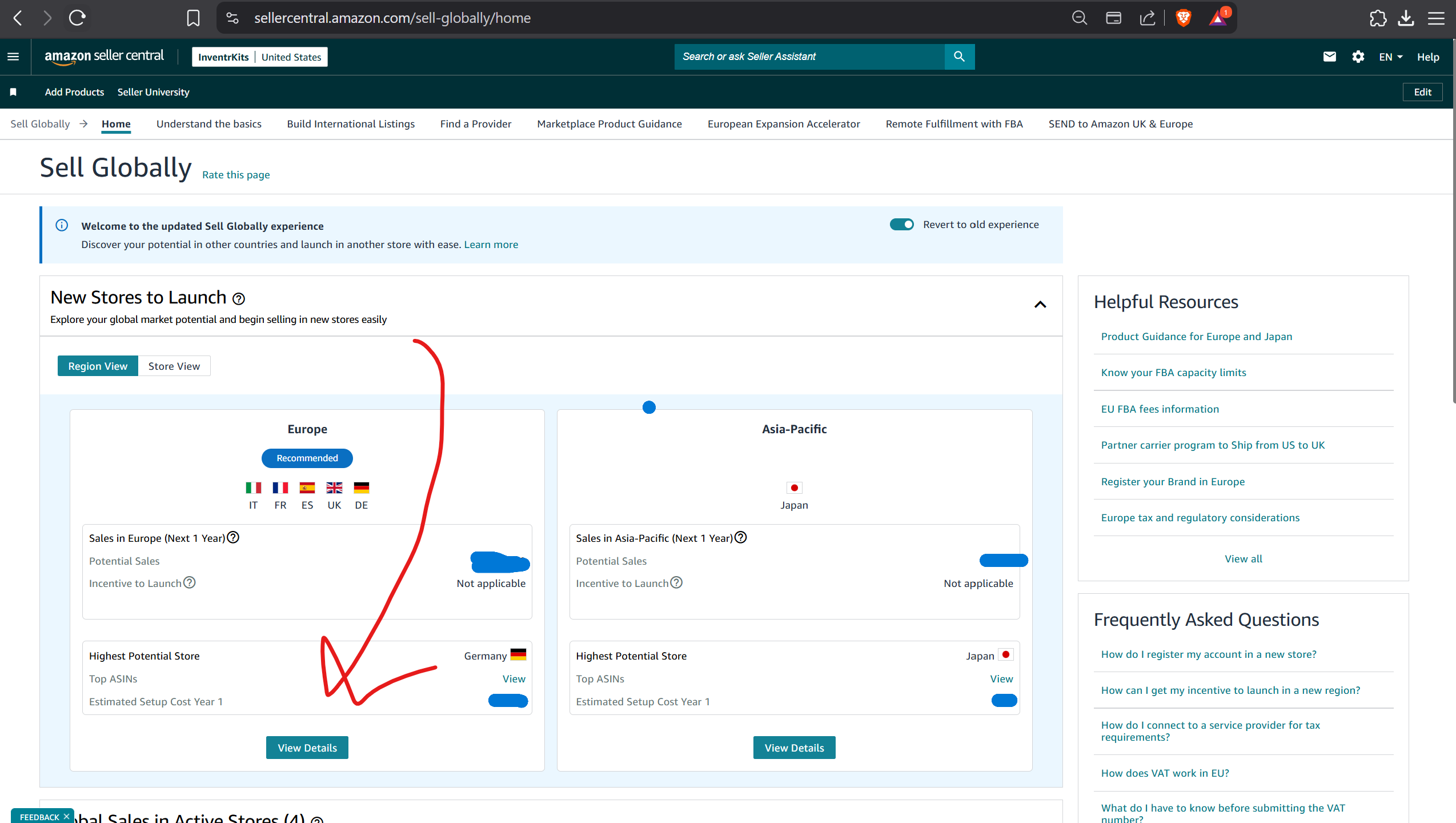The height and width of the screenshot is (823, 1456).
Task: Open How does VAT work in EU?
Action: [1165, 773]
